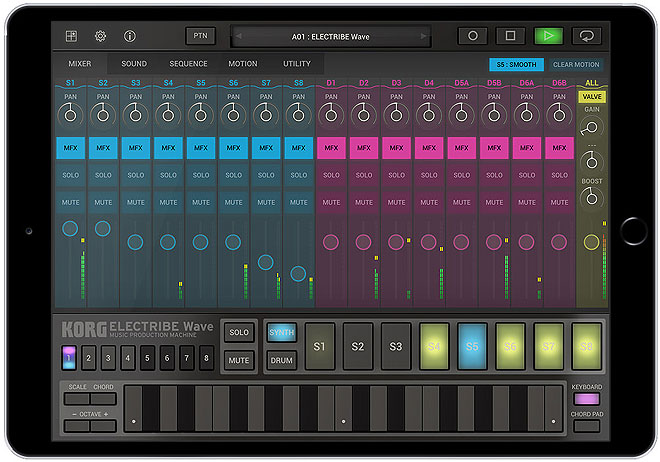Open the info icon
The height and width of the screenshot is (462, 660).
pyautogui.click(x=130, y=36)
